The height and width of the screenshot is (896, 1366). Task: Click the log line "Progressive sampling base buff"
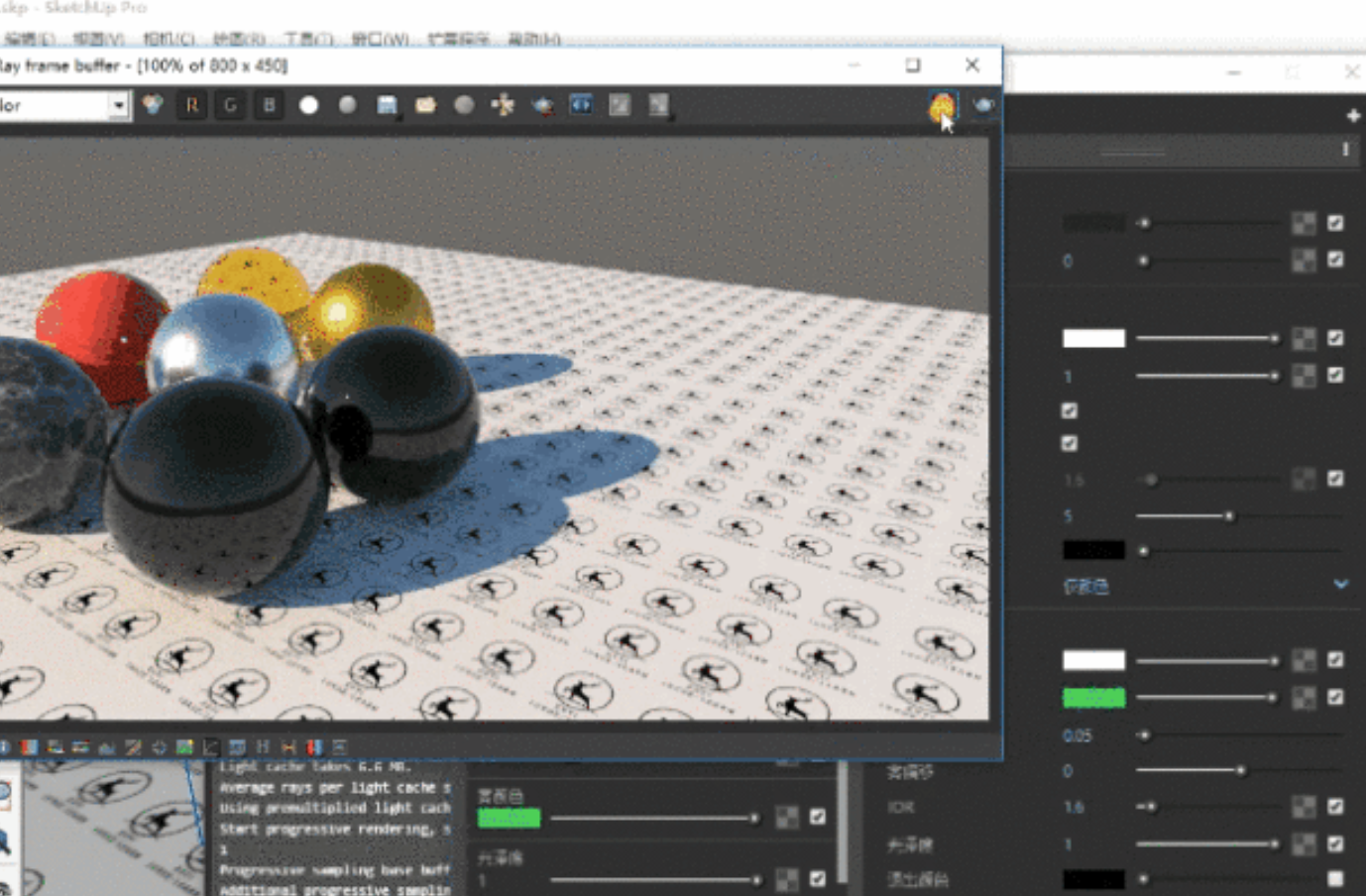[335, 870]
